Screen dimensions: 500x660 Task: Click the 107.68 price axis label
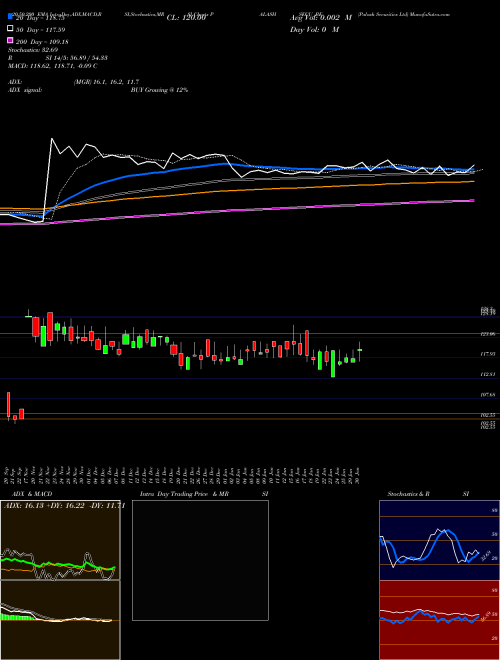(x=488, y=395)
